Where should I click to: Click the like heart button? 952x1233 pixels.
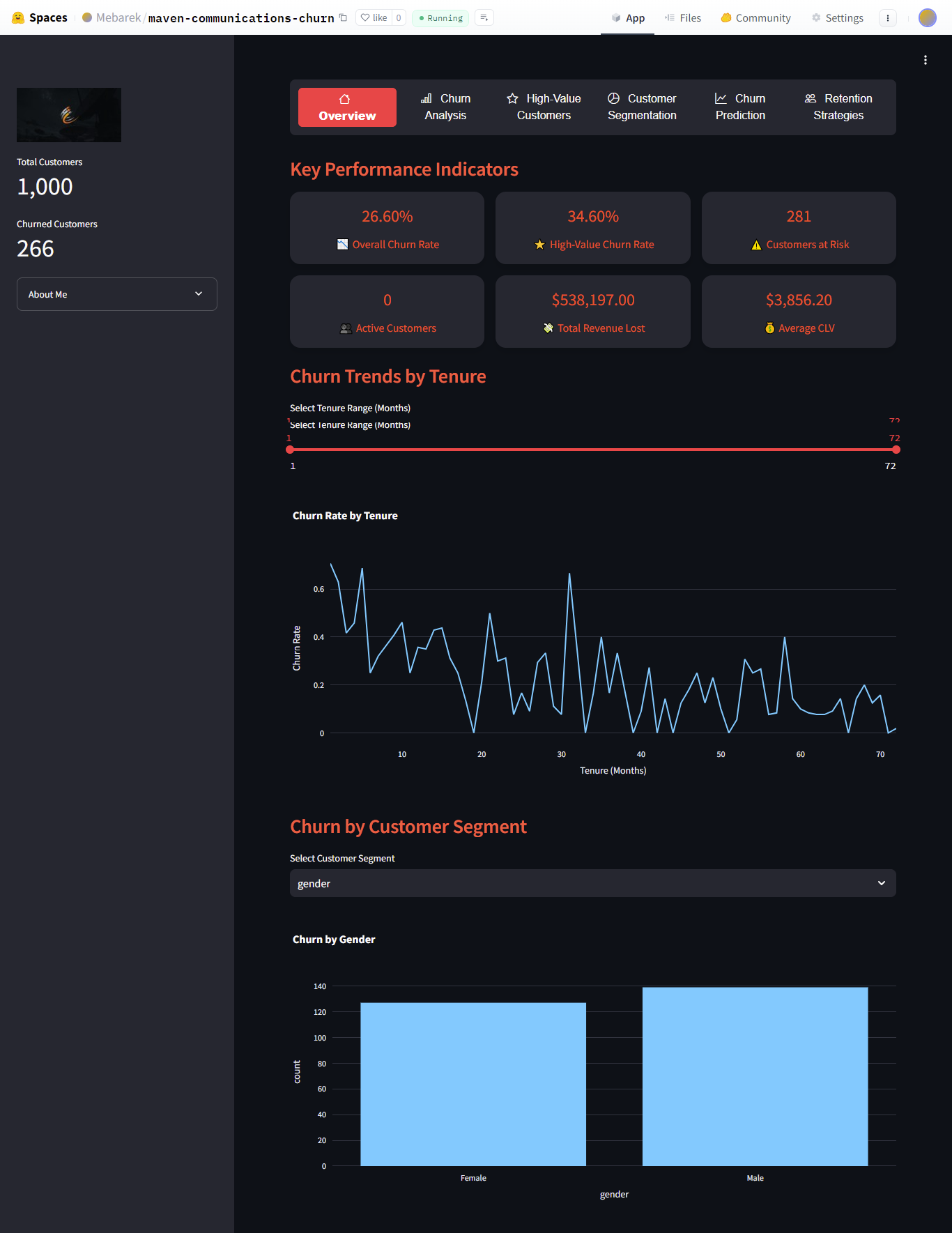click(374, 17)
